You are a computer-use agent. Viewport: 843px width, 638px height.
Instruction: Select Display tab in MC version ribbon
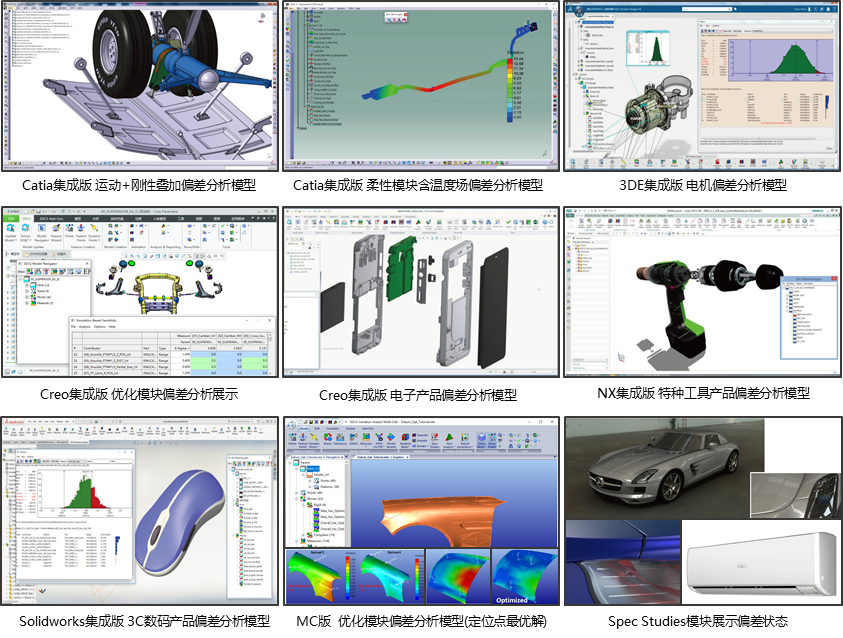pos(351,428)
